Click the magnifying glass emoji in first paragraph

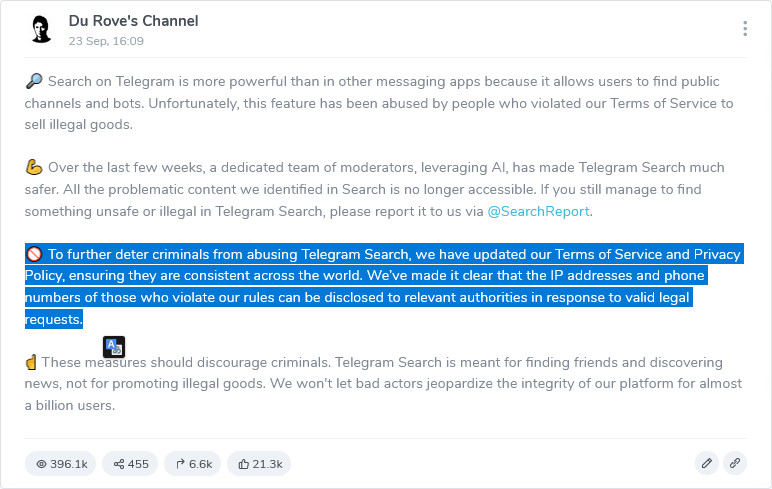(x=34, y=81)
